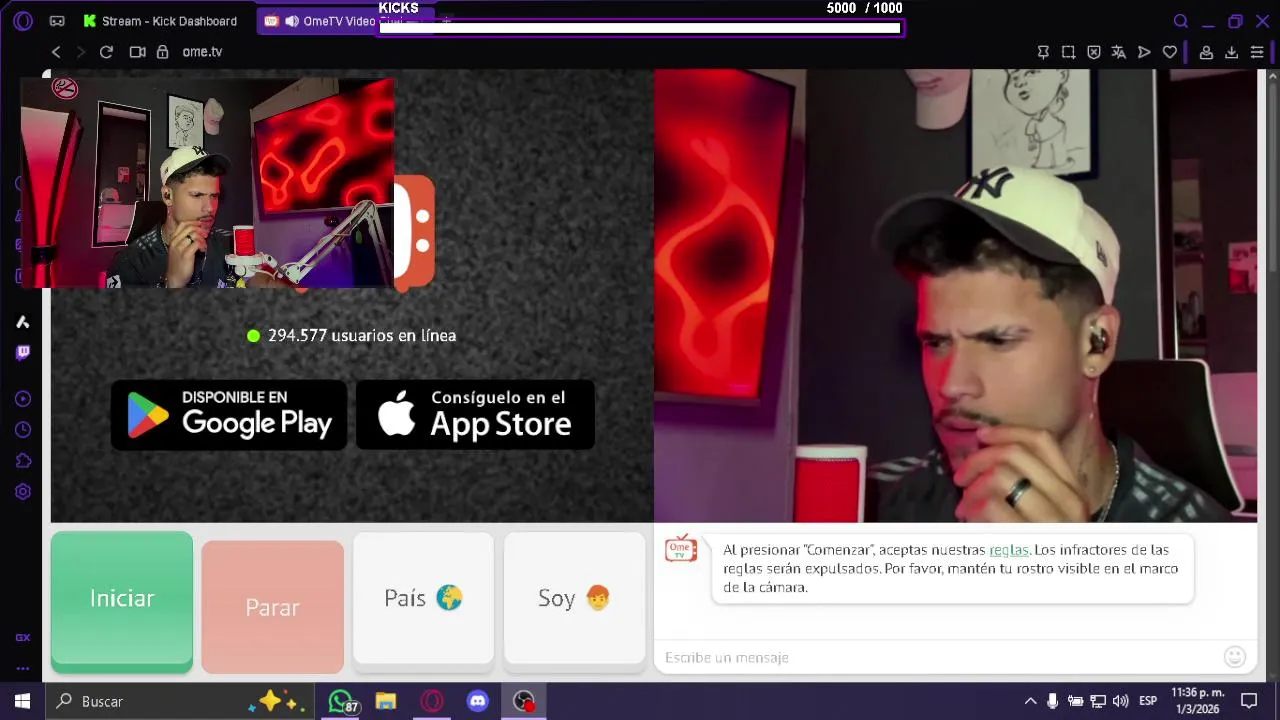Screen dimensions: 1280x720
Task: Click the Buscar taskbar search box
Action: (180, 701)
